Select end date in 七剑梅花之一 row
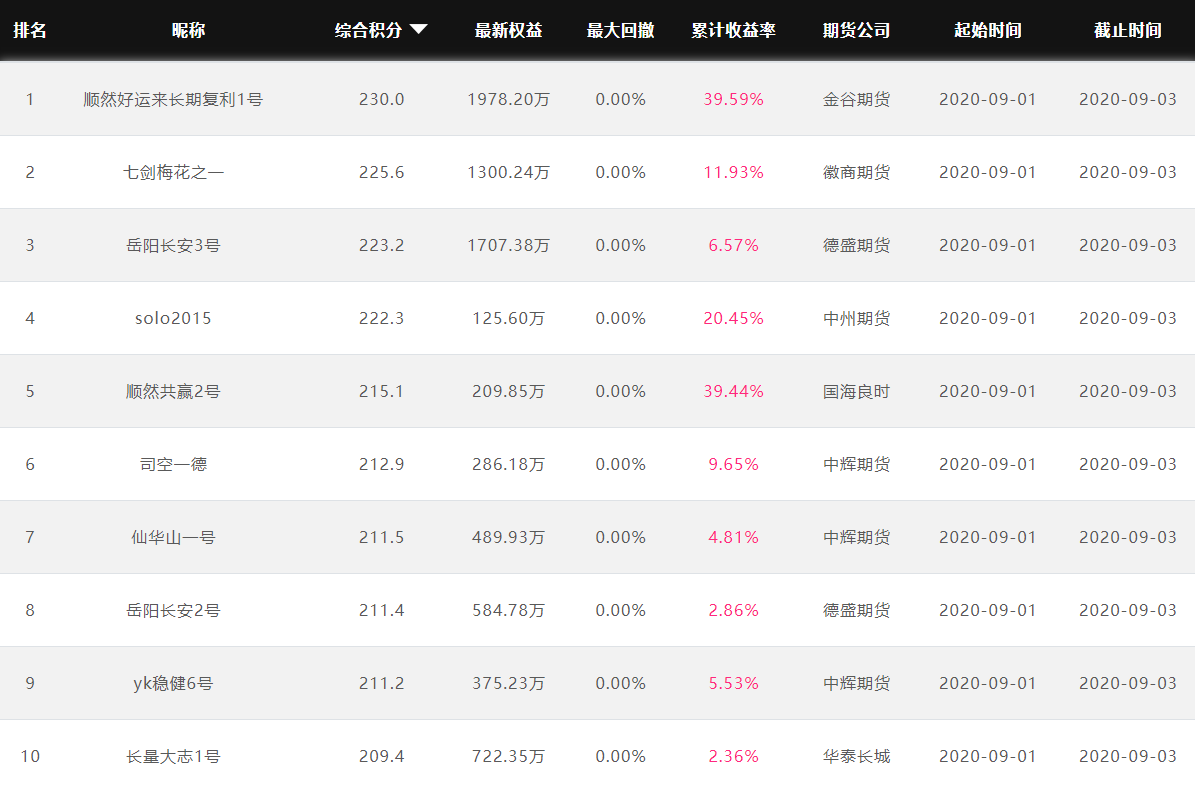Screen dimensions: 1195x789 [1128, 172]
